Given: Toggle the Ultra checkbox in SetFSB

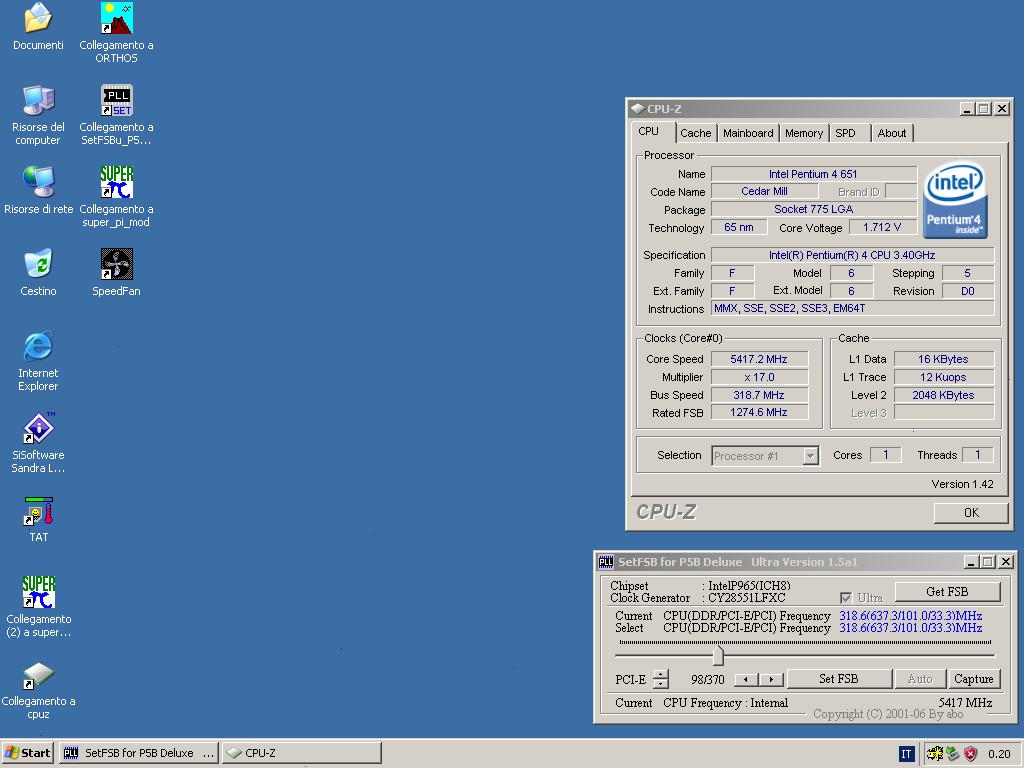Looking at the screenshot, I should [846, 598].
